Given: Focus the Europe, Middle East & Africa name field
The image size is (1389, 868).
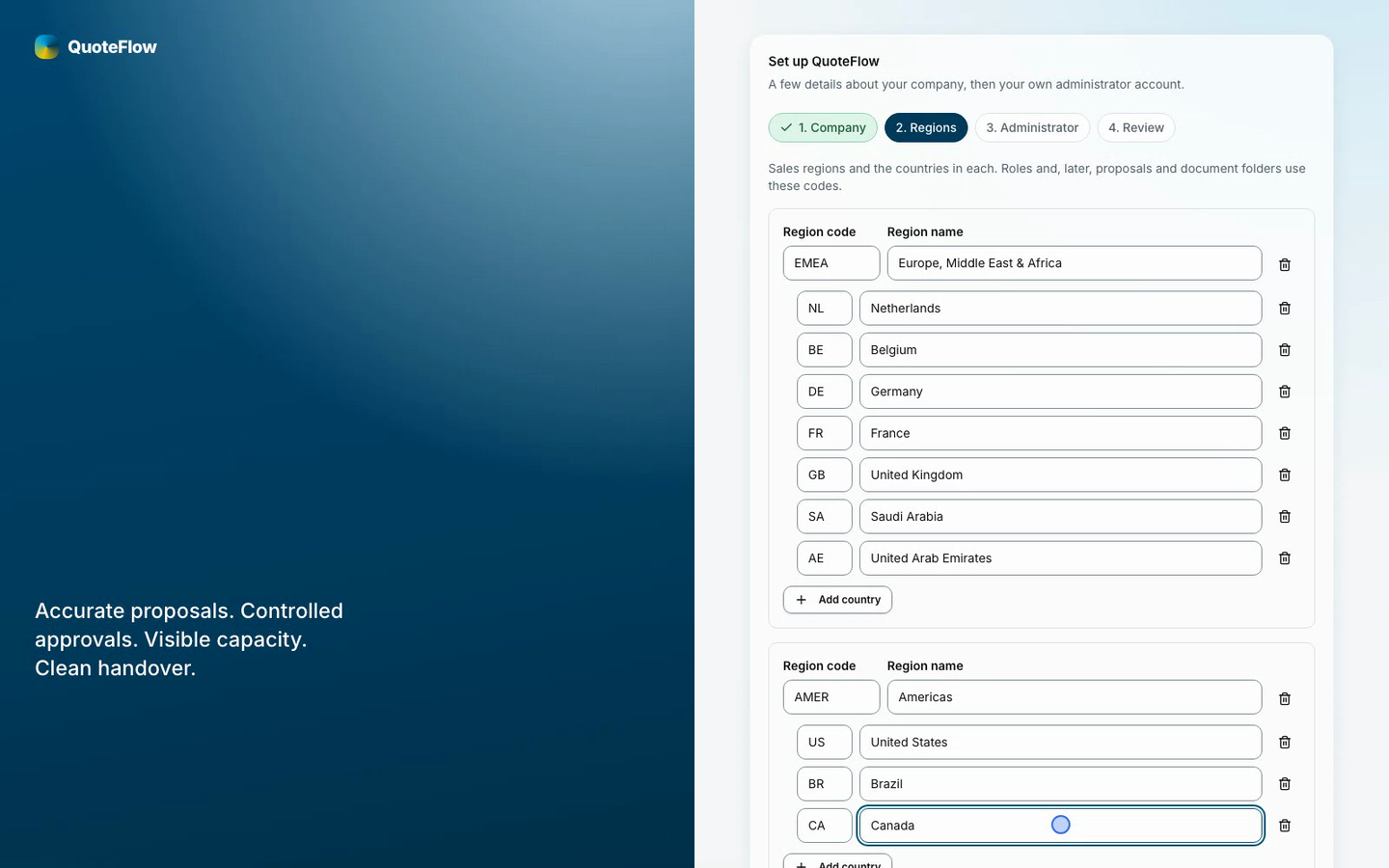Looking at the screenshot, I should [x=1075, y=263].
